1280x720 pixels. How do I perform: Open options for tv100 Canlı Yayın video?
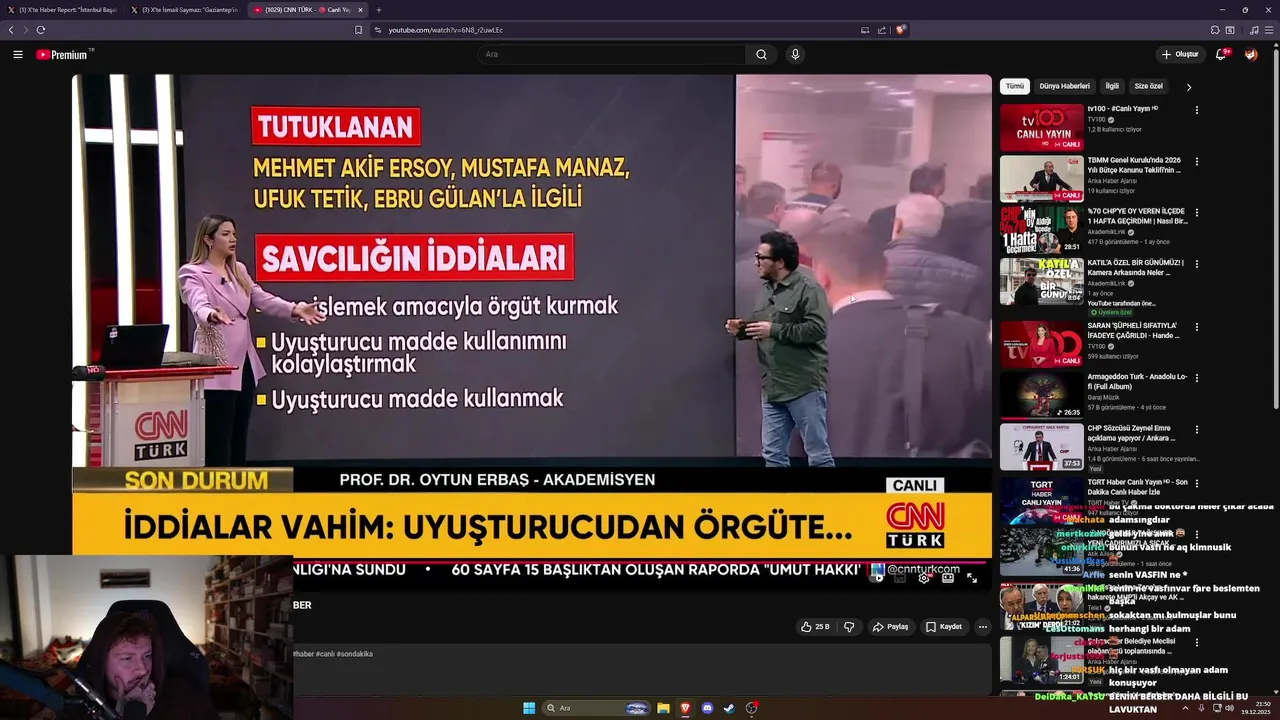coord(1196,110)
